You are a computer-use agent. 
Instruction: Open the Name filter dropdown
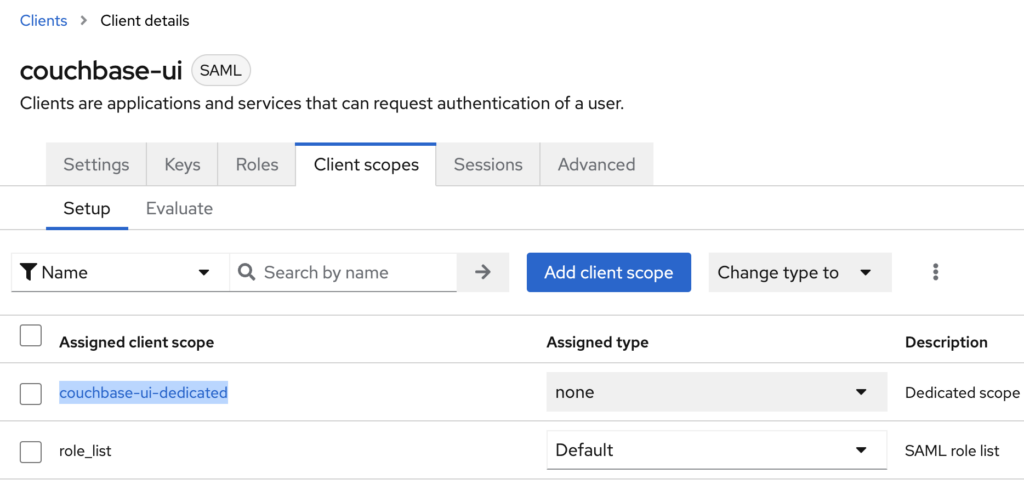[x=120, y=272]
